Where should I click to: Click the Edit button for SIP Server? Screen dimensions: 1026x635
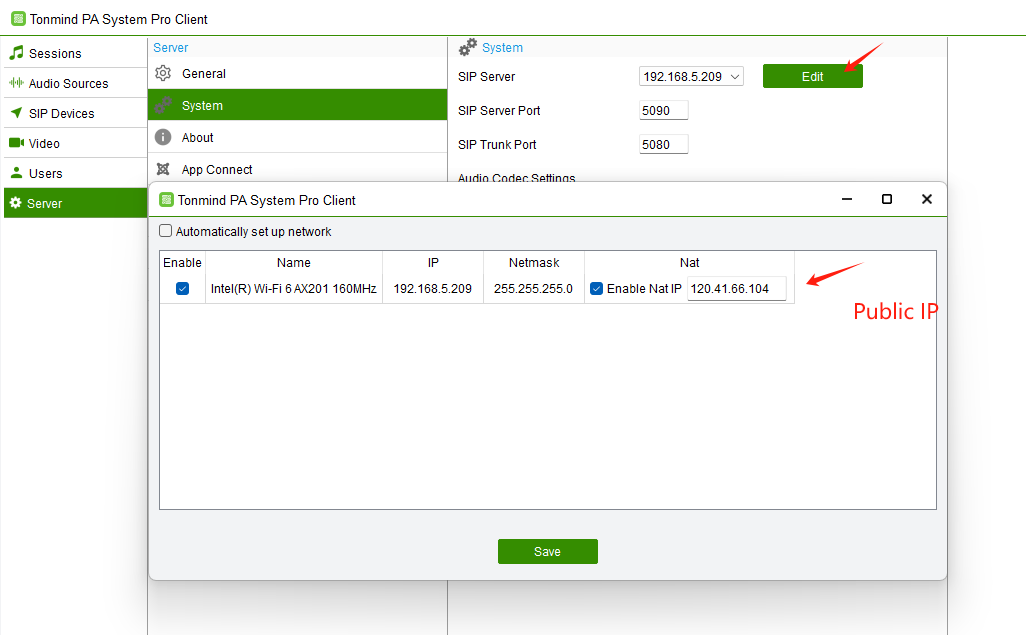813,77
